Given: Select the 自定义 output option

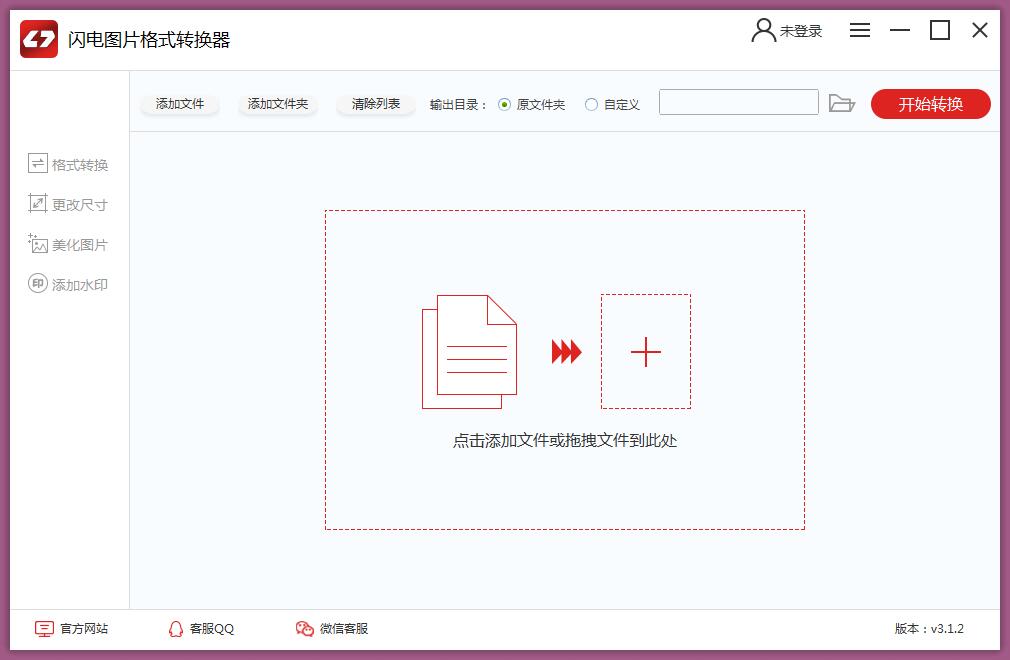Looking at the screenshot, I should click(591, 102).
